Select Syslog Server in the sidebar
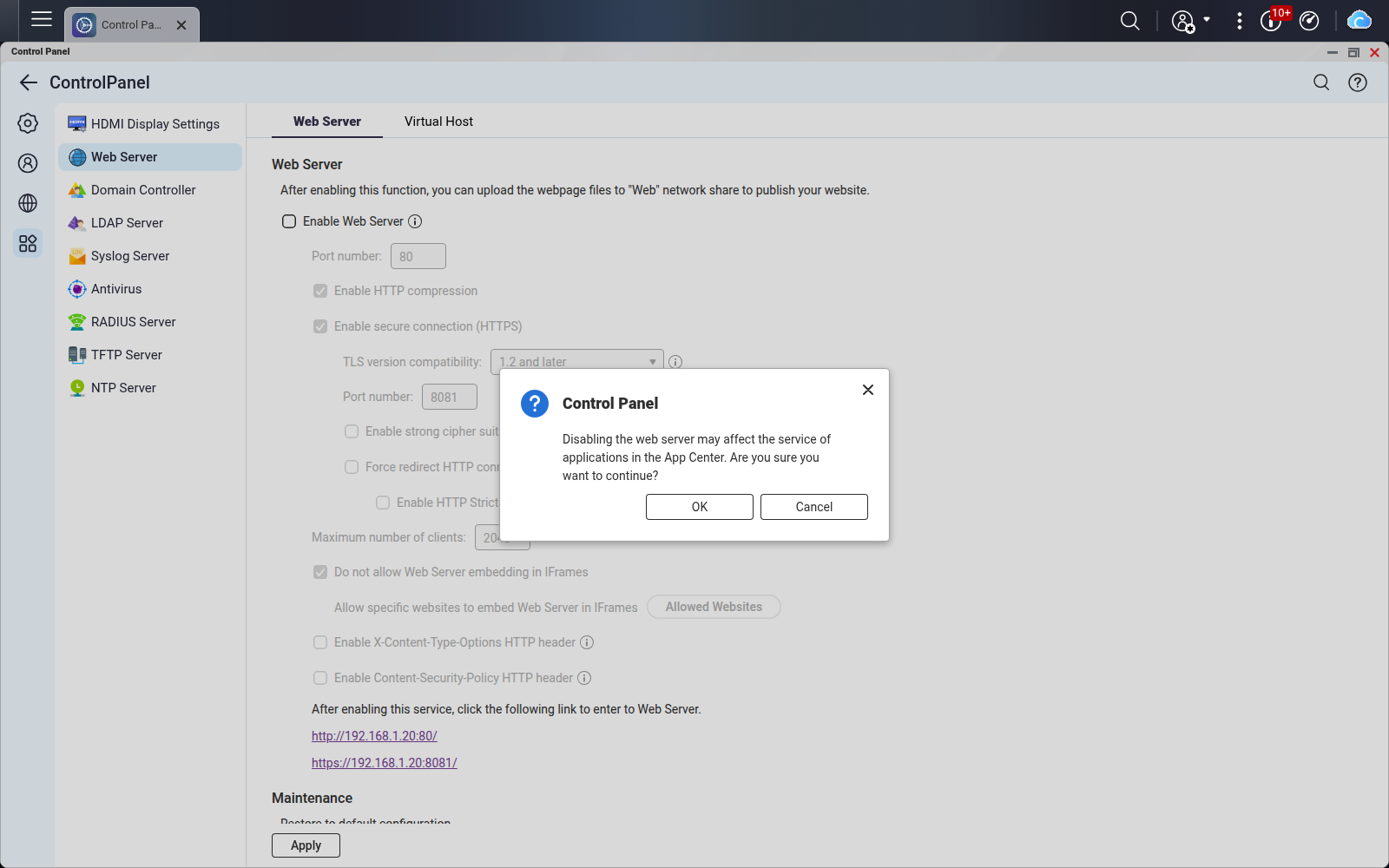Image resolution: width=1389 pixels, height=868 pixels. (150, 256)
